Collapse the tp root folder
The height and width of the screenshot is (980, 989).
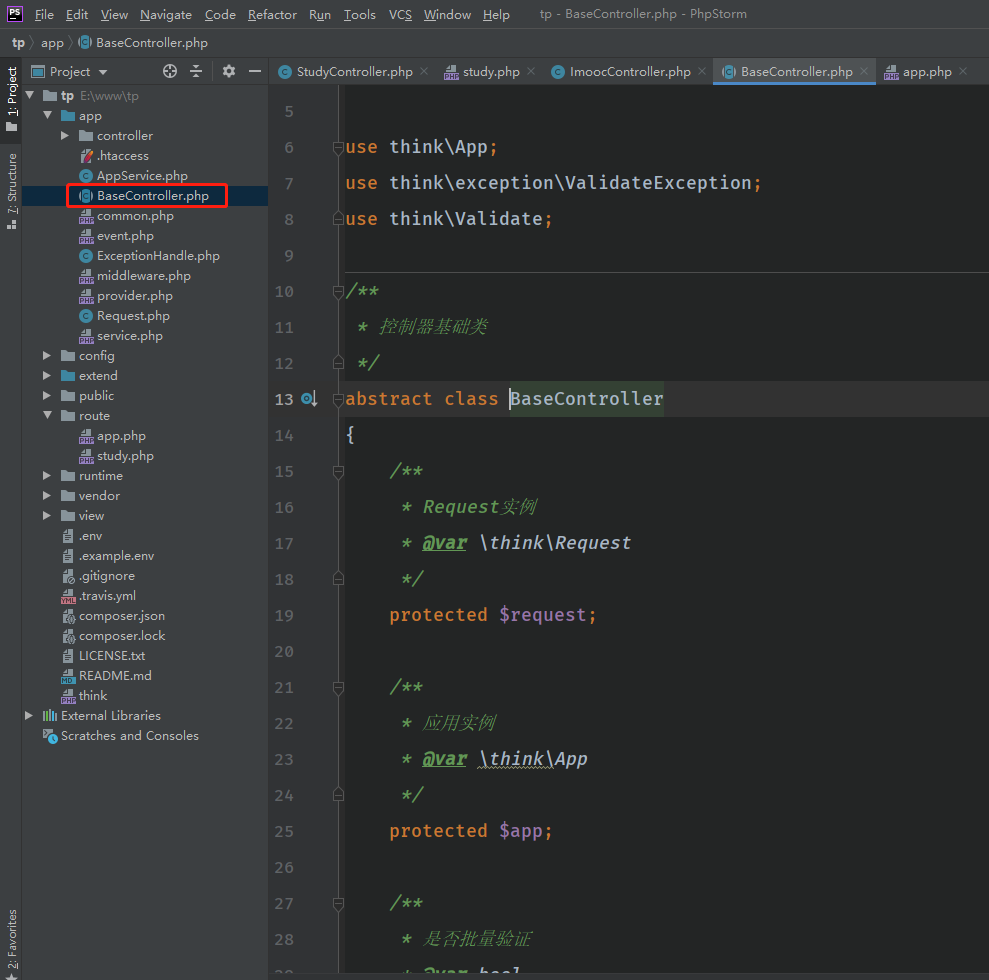[x=30, y=95]
